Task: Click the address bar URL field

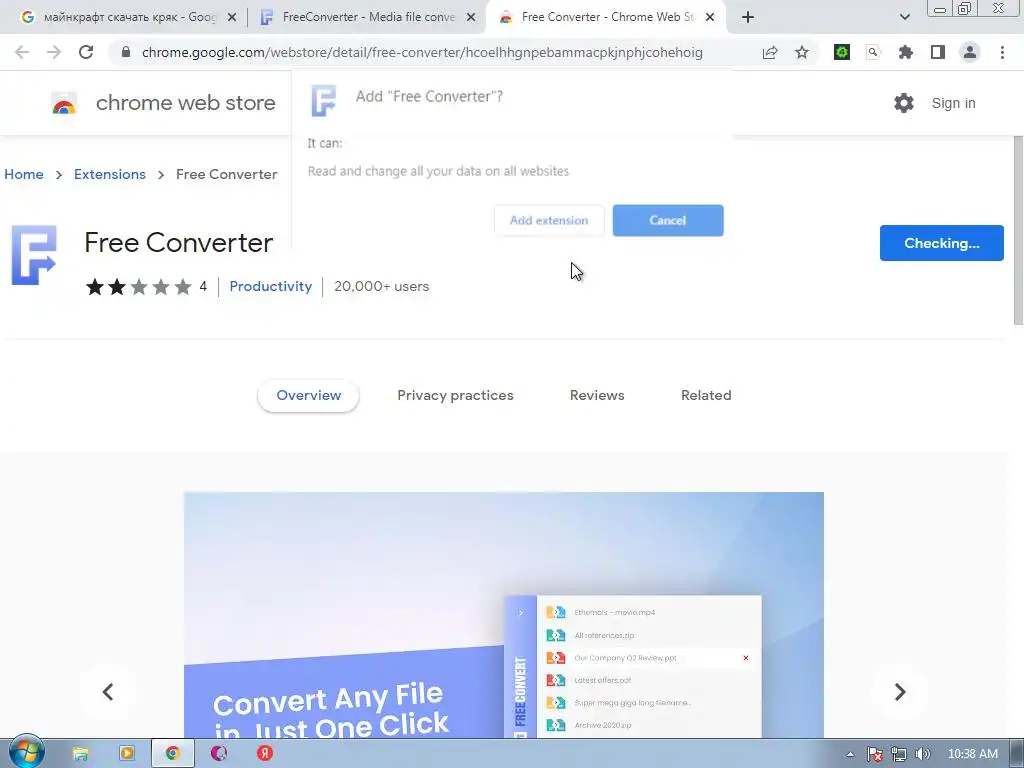Action: pos(422,52)
